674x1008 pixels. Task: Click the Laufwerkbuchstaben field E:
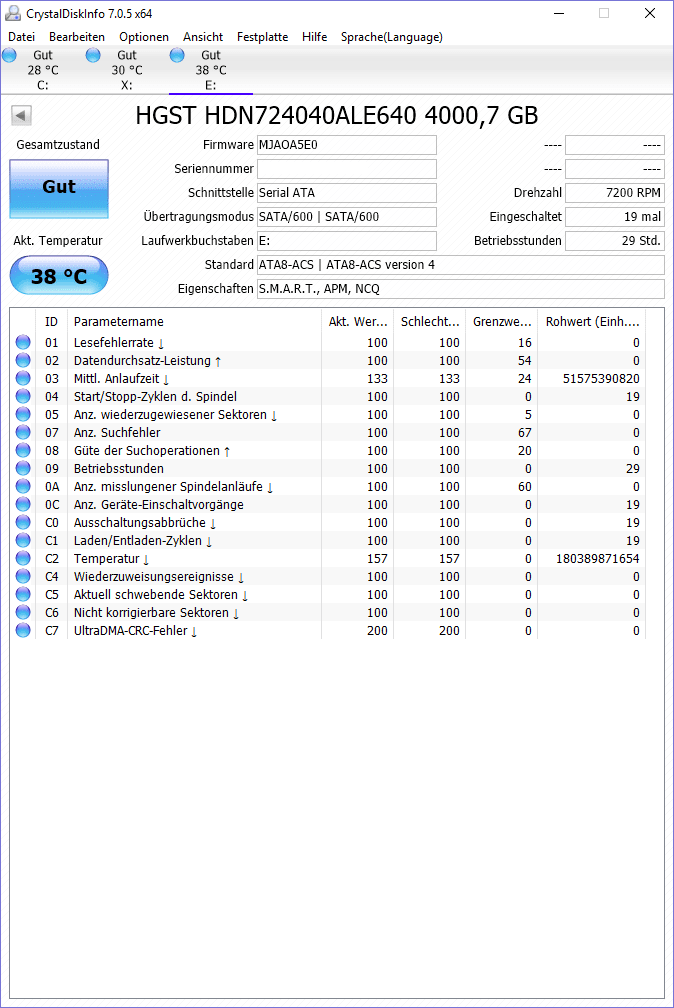(347, 240)
